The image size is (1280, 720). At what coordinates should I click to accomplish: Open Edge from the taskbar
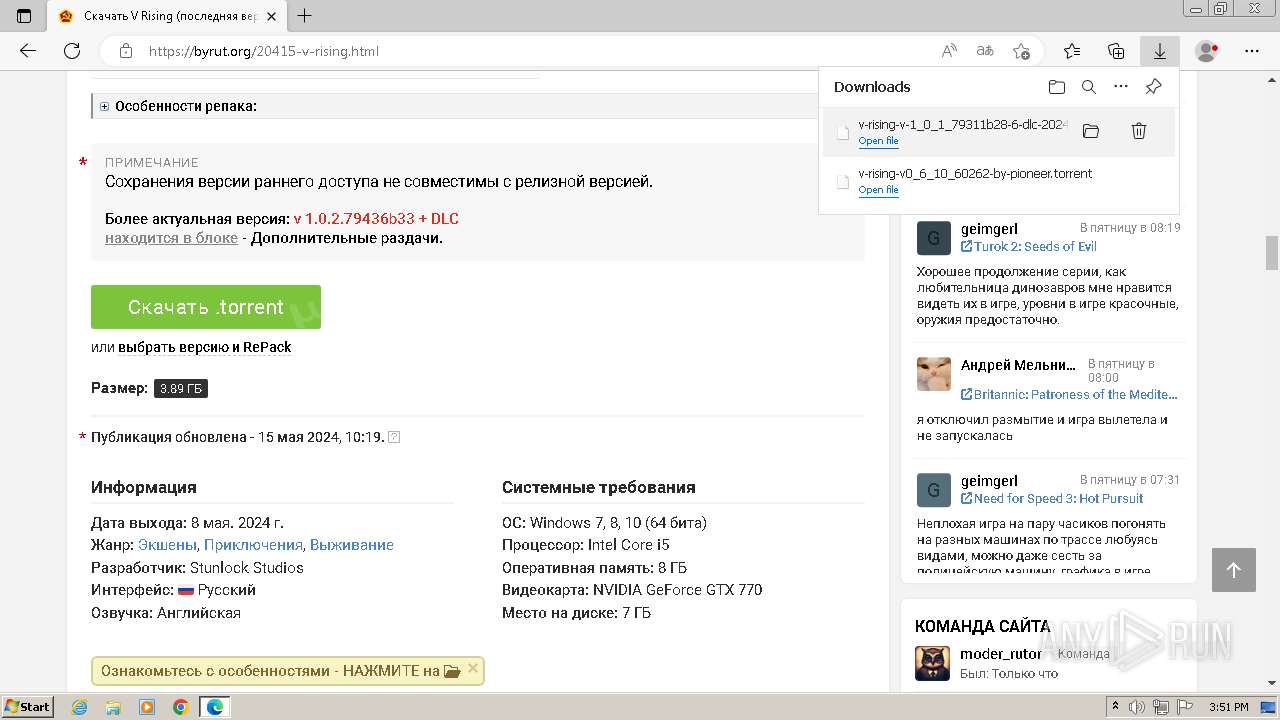tap(214, 707)
